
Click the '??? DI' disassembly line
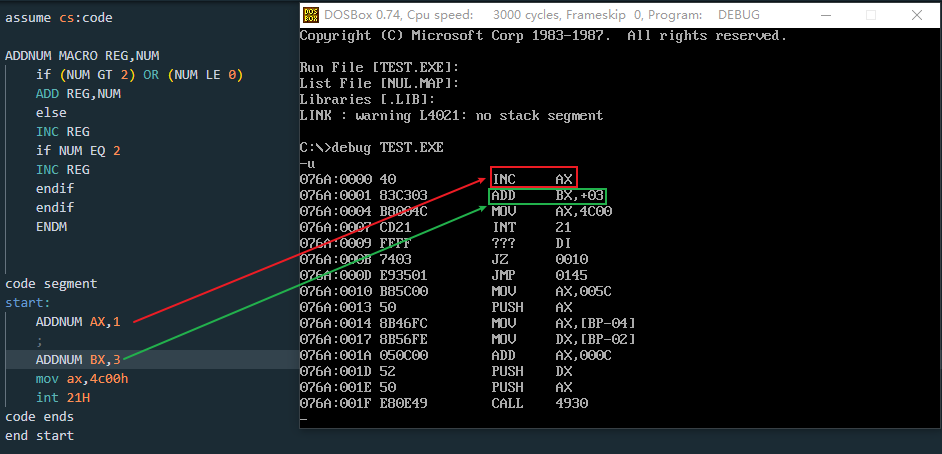532,243
